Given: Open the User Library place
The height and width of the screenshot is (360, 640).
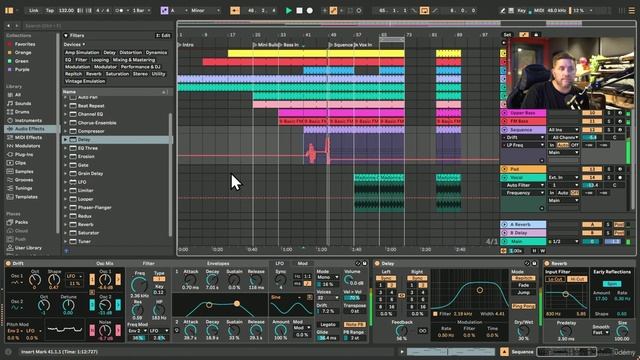Looking at the screenshot, I should [x=28, y=248].
